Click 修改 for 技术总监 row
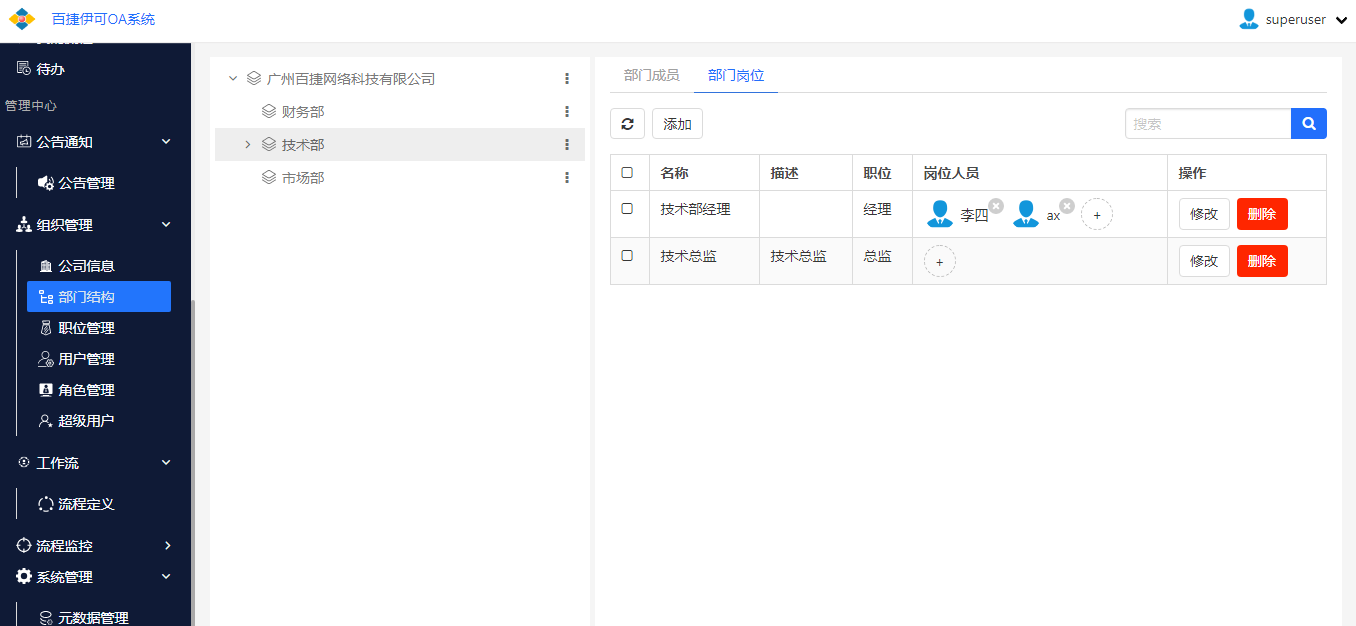The image size is (1356, 626). pyautogui.click(x=1204, y=261)
